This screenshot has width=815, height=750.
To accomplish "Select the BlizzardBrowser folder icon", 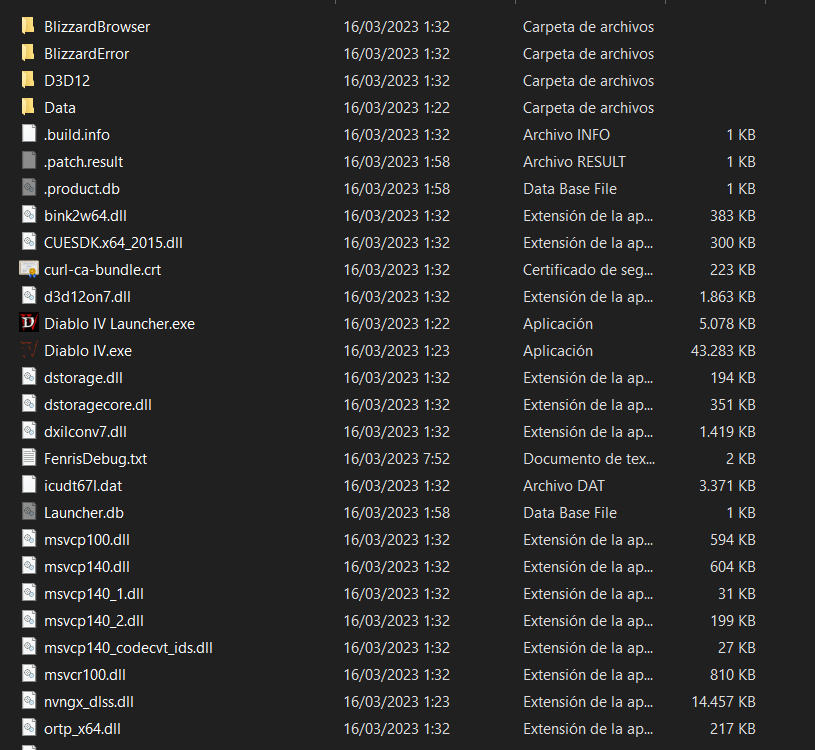I will coord(28,25).
